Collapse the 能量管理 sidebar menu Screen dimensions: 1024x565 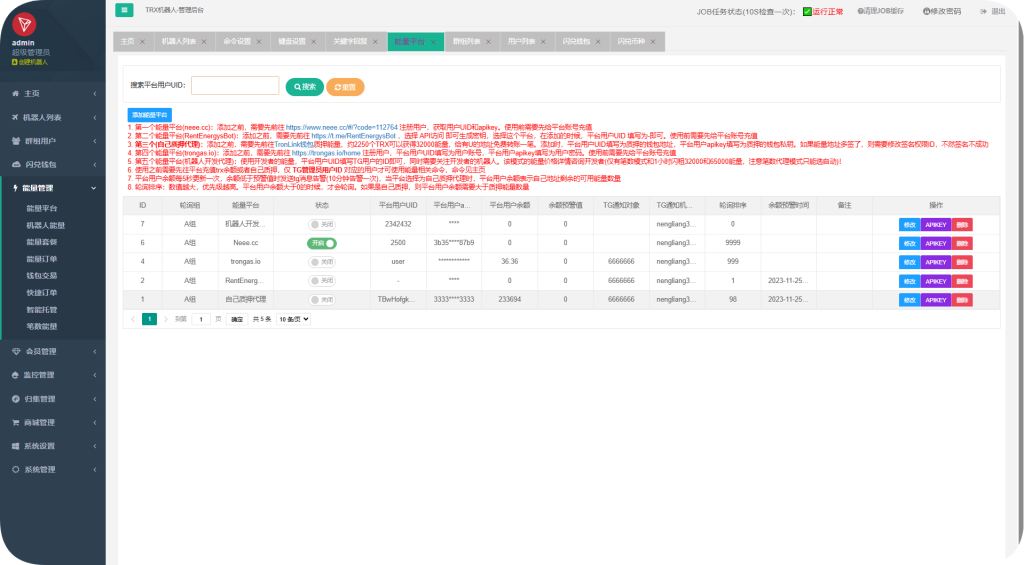tap(93, 188)
